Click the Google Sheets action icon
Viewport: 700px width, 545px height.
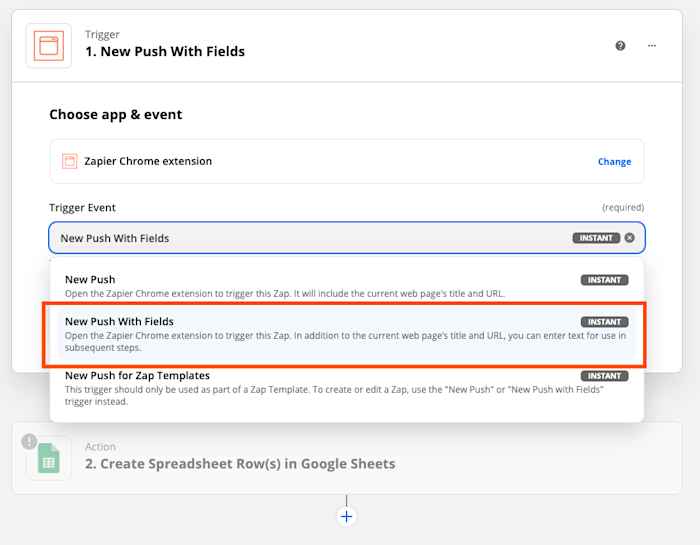click(49, 458)
